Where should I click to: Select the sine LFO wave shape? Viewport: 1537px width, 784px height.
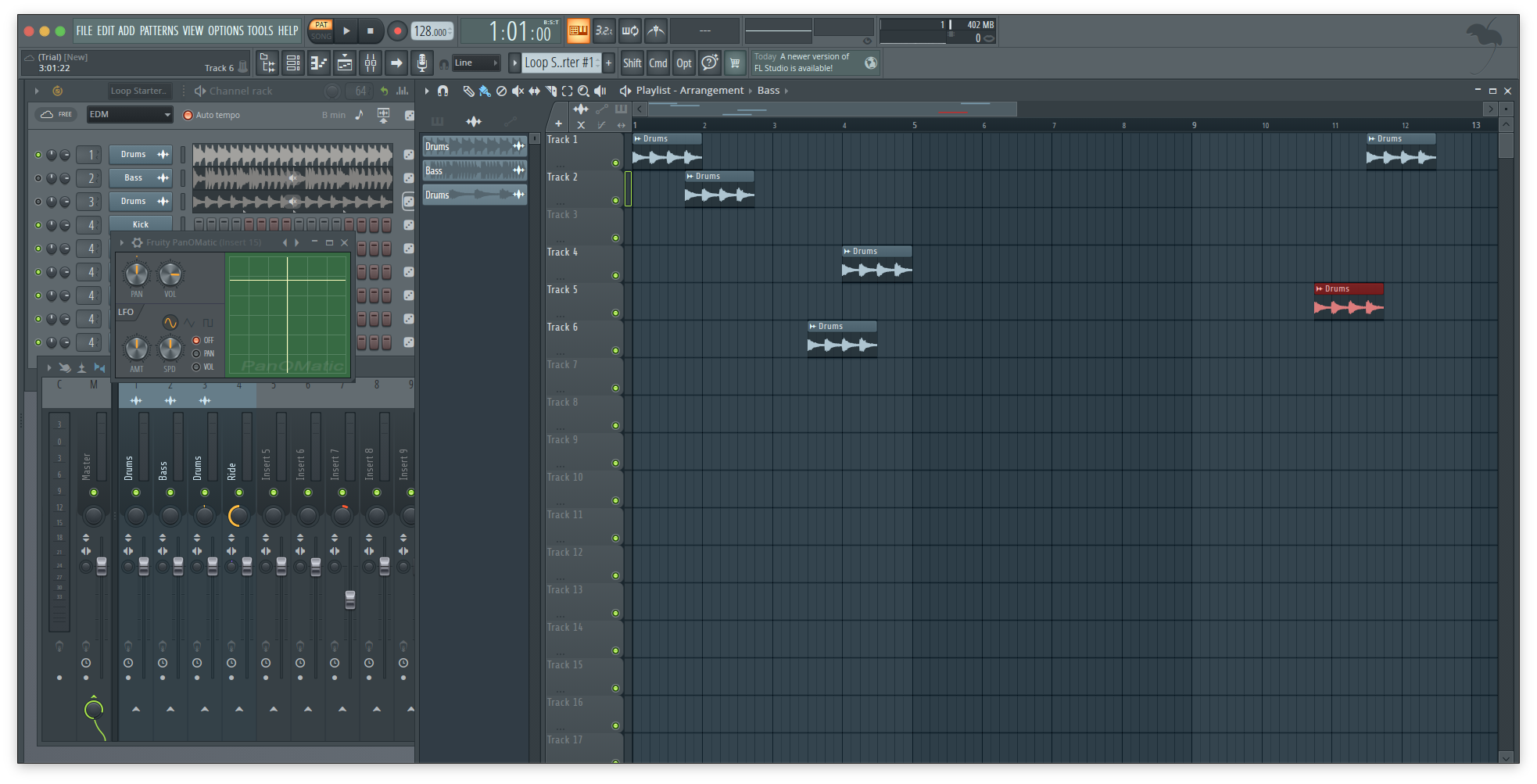(x=170, y=323)
